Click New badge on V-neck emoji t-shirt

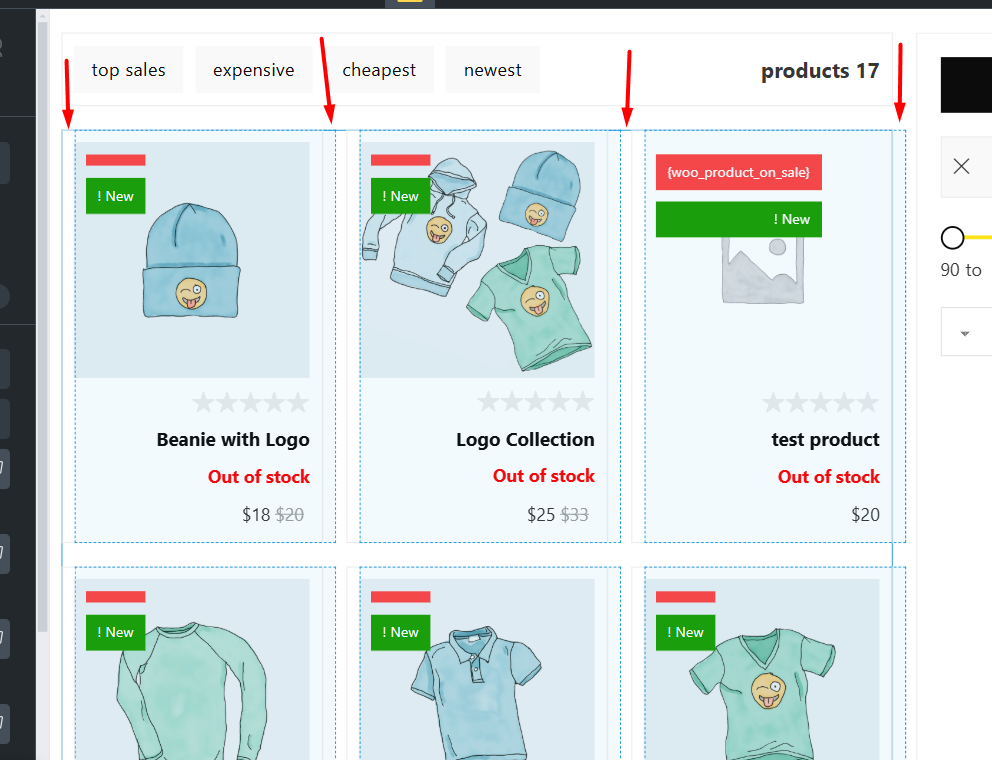[x=686, y=633]
